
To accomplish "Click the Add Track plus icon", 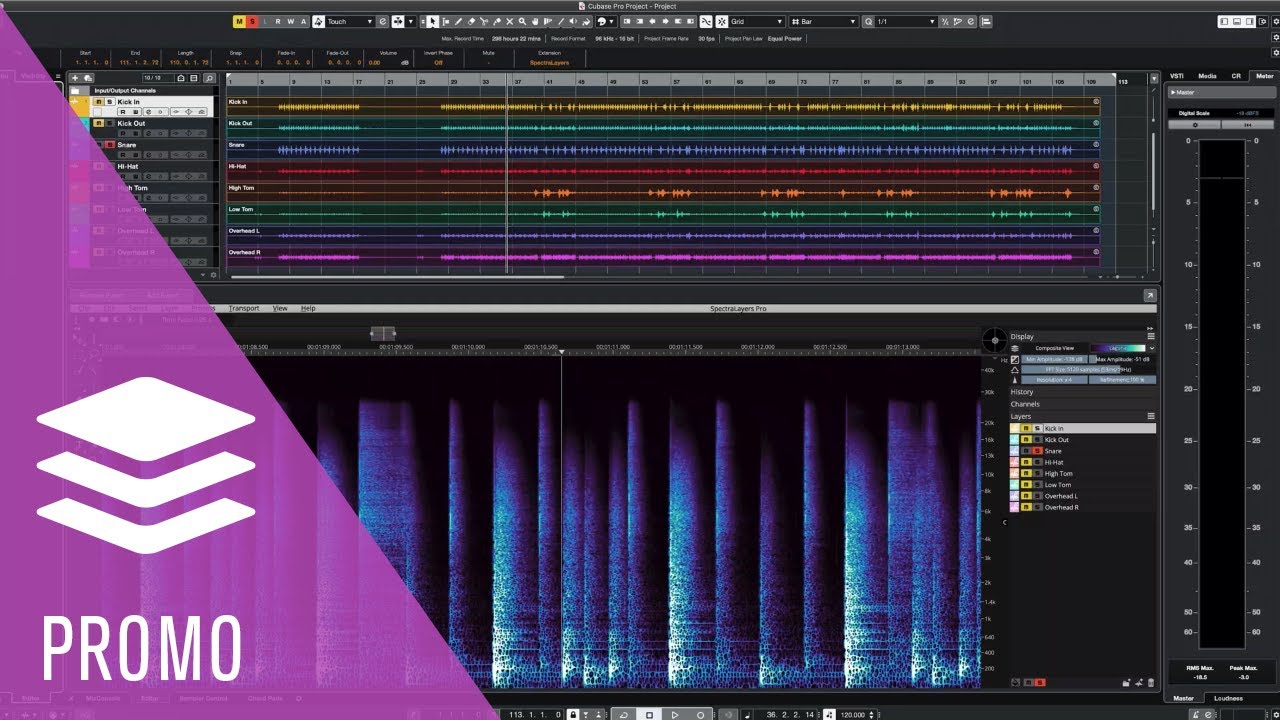I will (75, 77).
